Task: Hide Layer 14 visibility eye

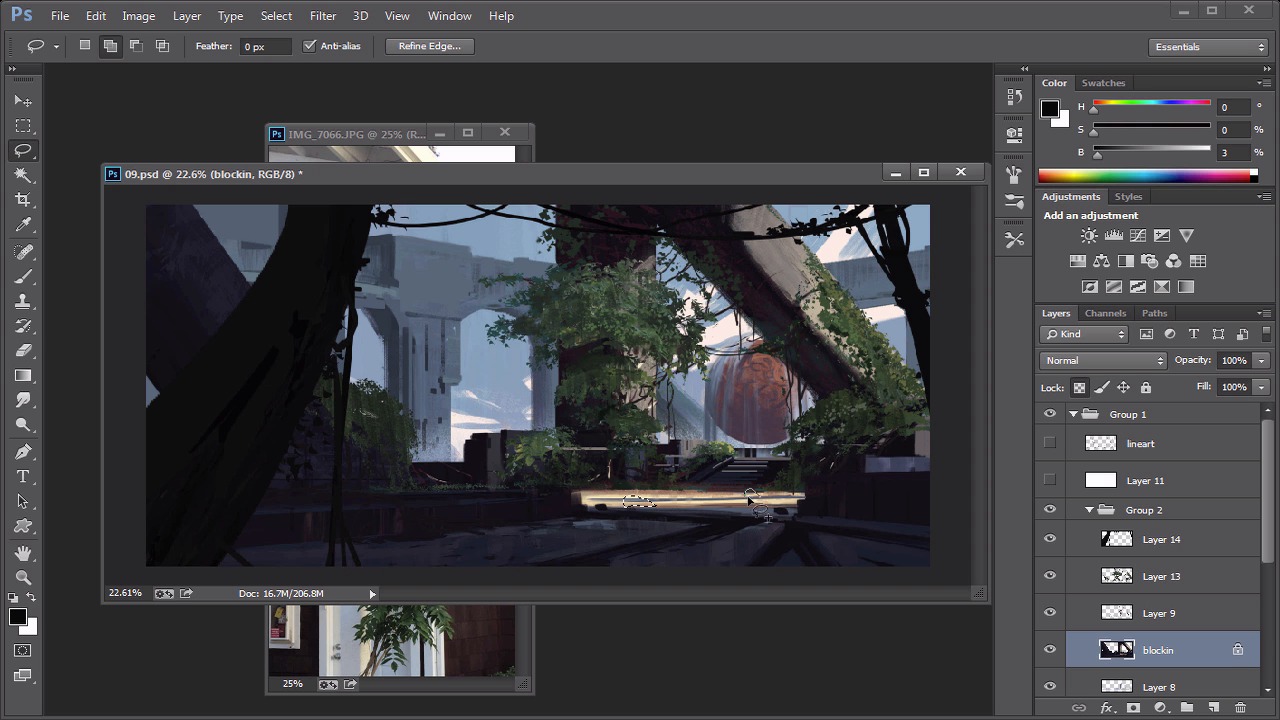Action: (1050, 539)
